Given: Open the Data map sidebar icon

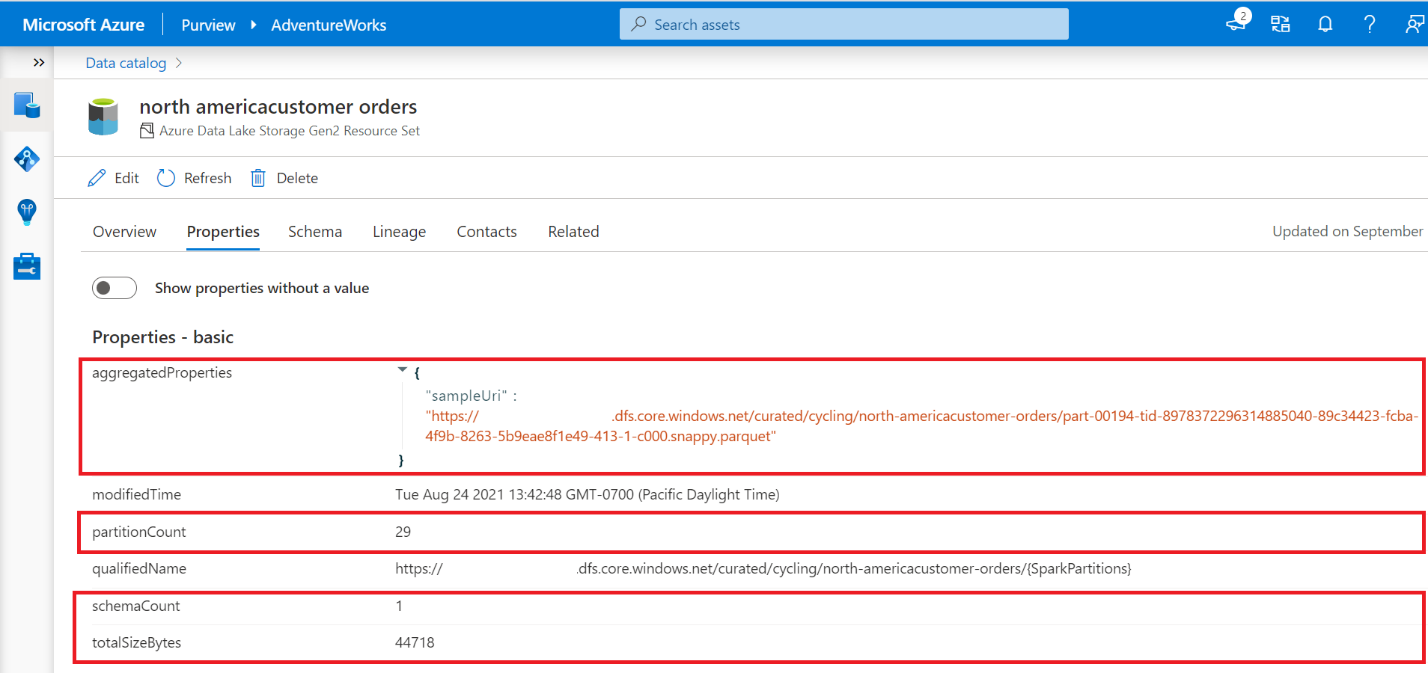Looking at the screenshot, I should [x=27, y=158].
